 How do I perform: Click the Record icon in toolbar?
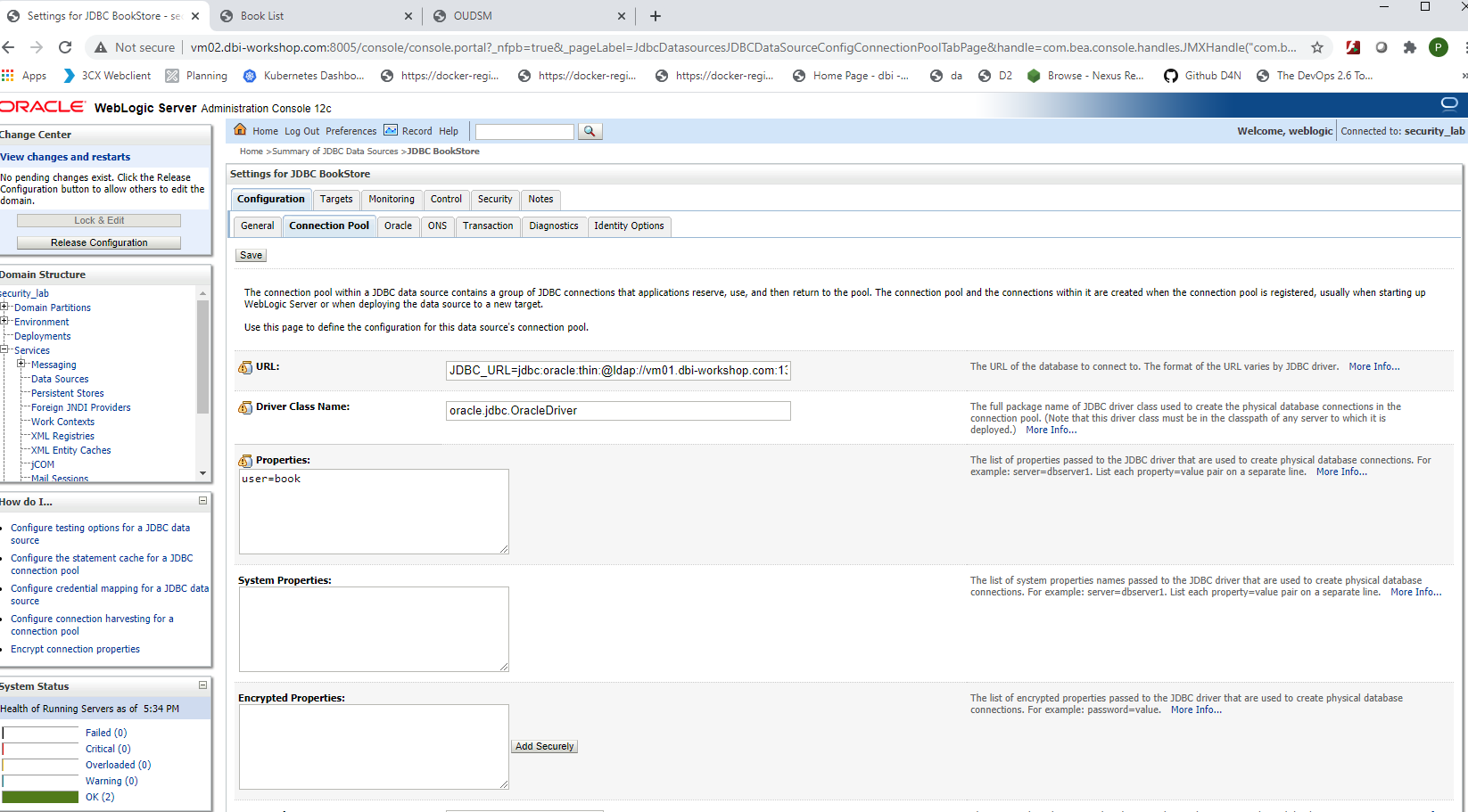coord(391,130)
